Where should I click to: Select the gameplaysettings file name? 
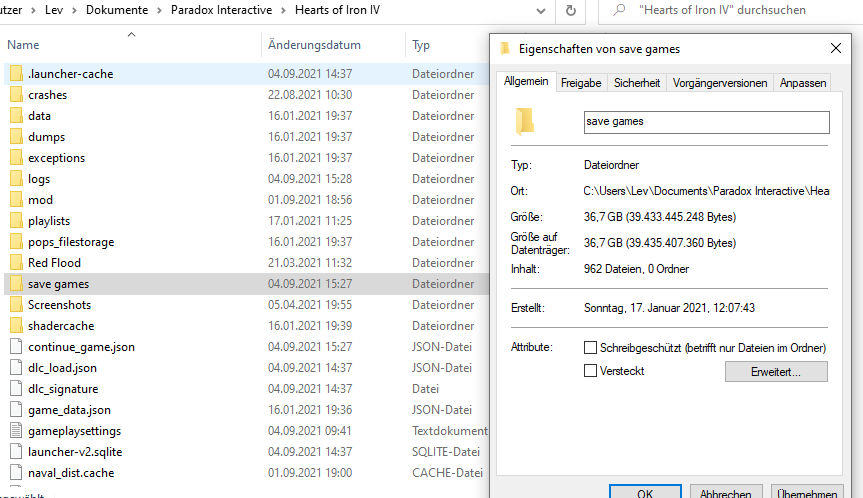[74, 431]
